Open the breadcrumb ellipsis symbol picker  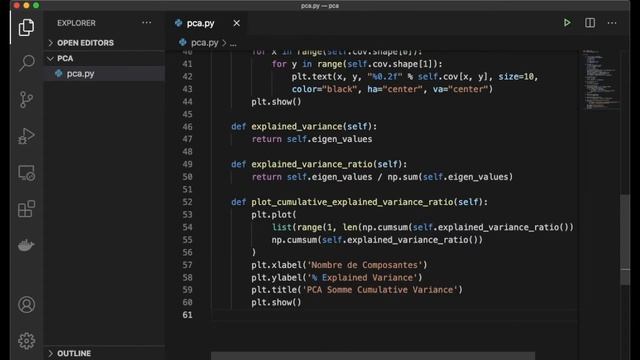[233, 43]
